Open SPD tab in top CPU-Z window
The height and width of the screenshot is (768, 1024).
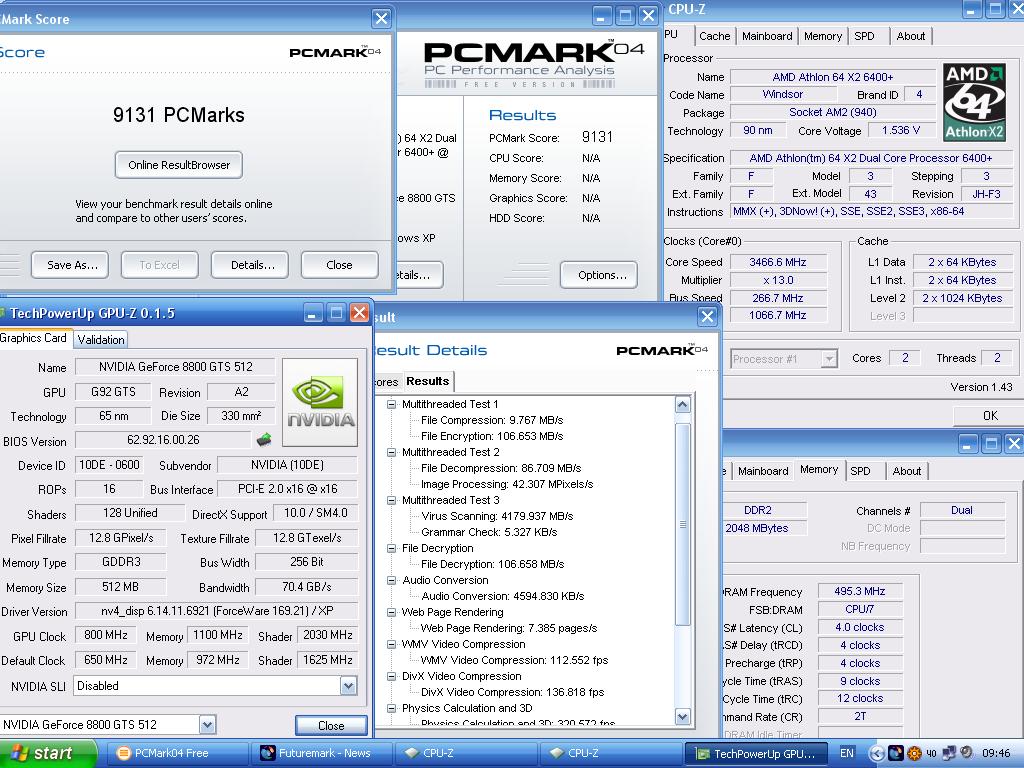[864, 36]
